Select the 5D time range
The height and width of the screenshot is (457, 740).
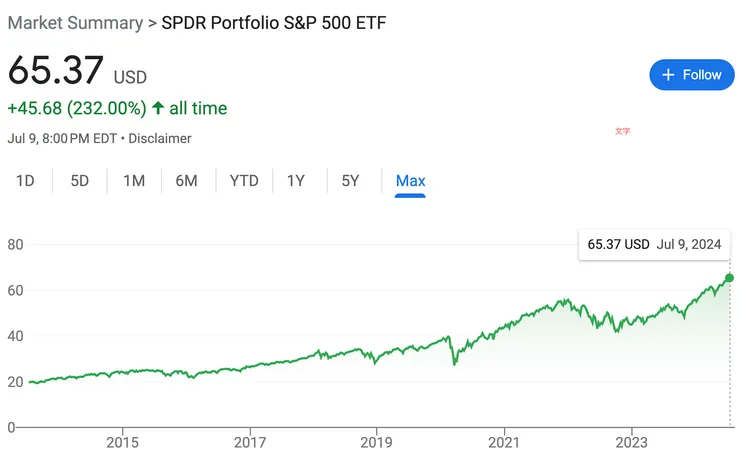pyautogui.click(x=80, y=181)
